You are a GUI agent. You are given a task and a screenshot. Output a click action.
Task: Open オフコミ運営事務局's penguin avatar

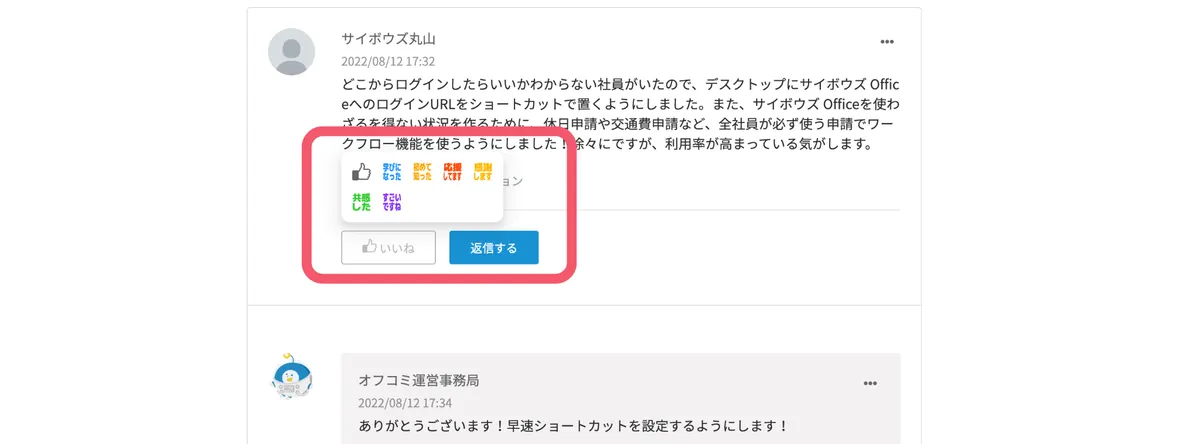pyautogui.click(x=293, y=378)
